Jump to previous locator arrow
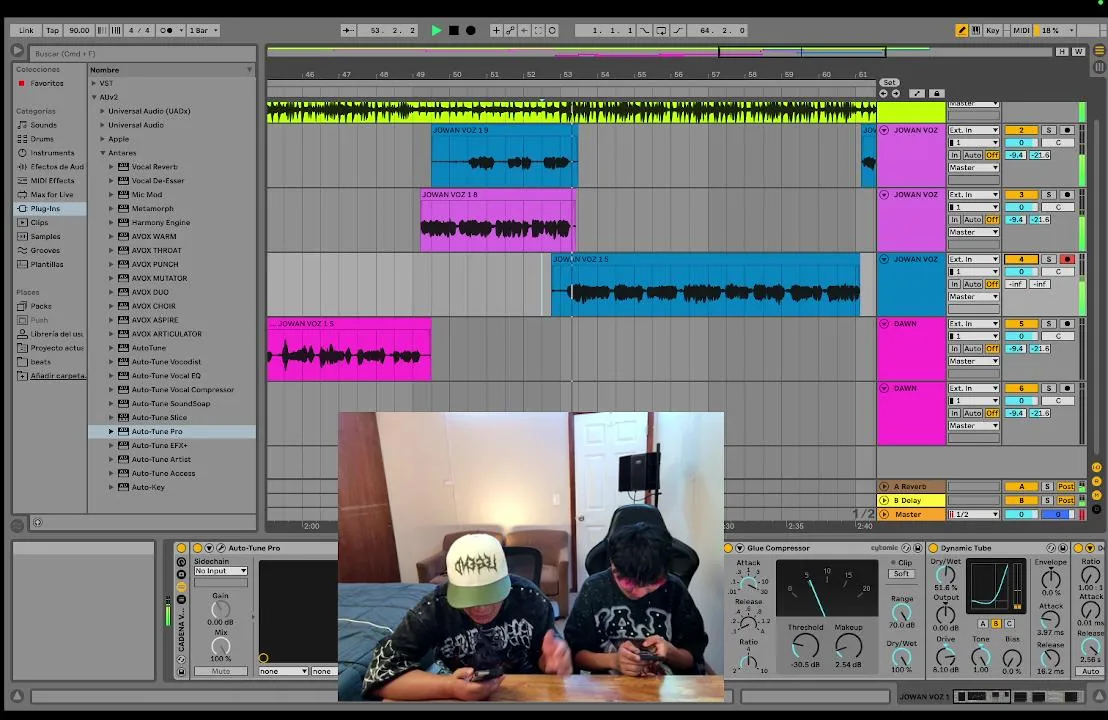1108x720 pixels. (x=883, y=93)
